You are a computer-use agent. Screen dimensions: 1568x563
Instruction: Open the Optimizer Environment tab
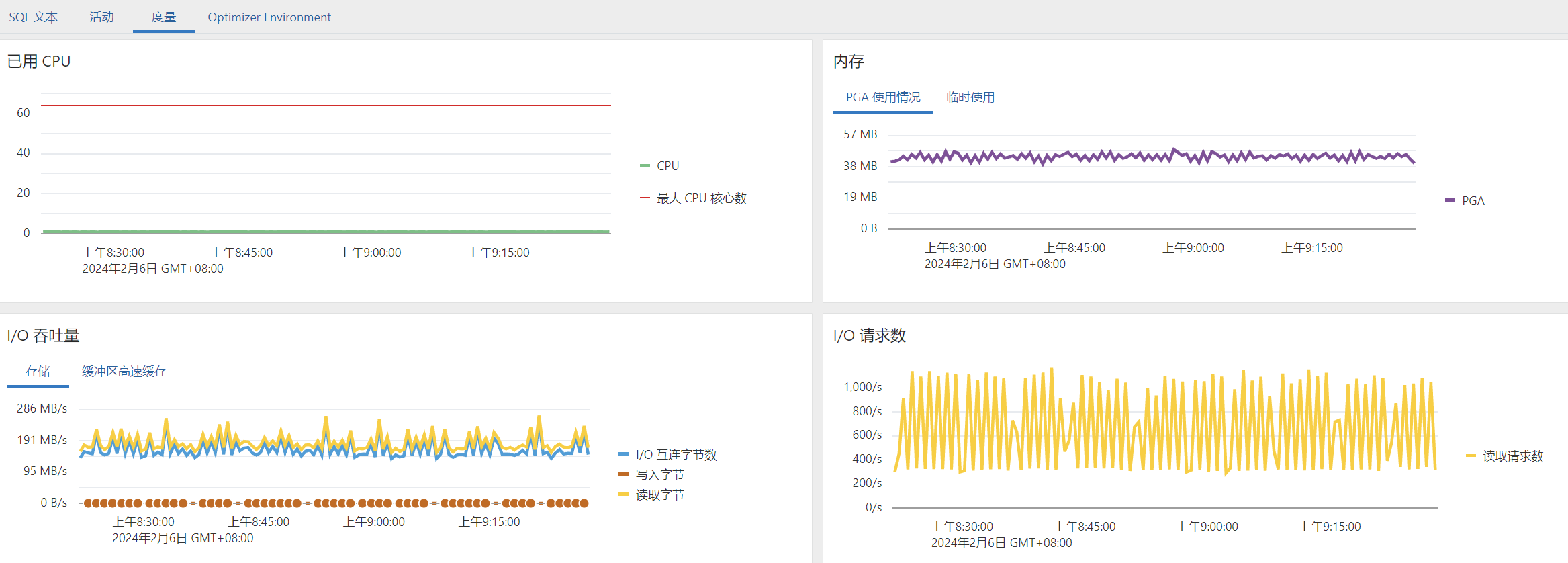coord(269,17)
